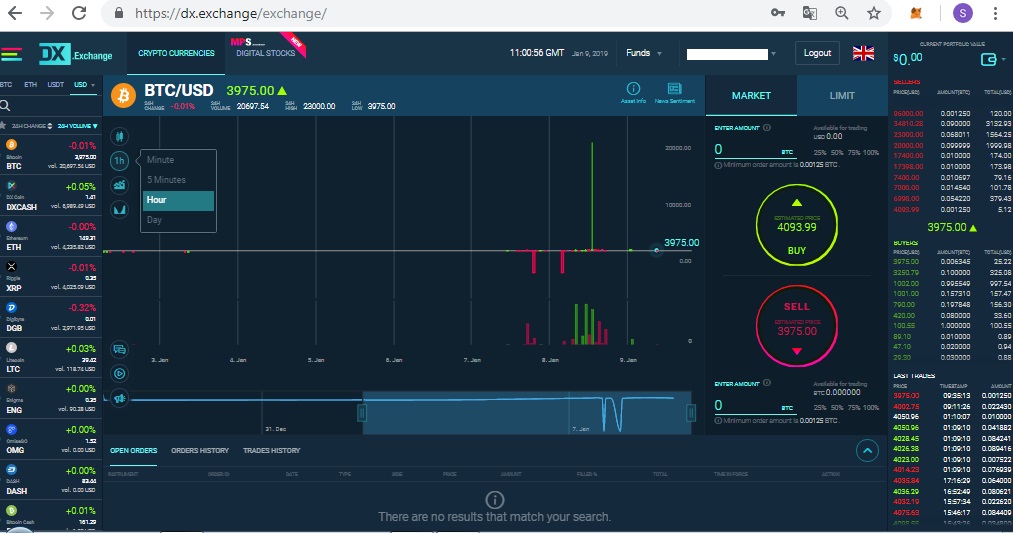Viewport: 1013px width, 533px height.
Task: Switch to the DIGITAL STOCKS tab
Action: 266,53
